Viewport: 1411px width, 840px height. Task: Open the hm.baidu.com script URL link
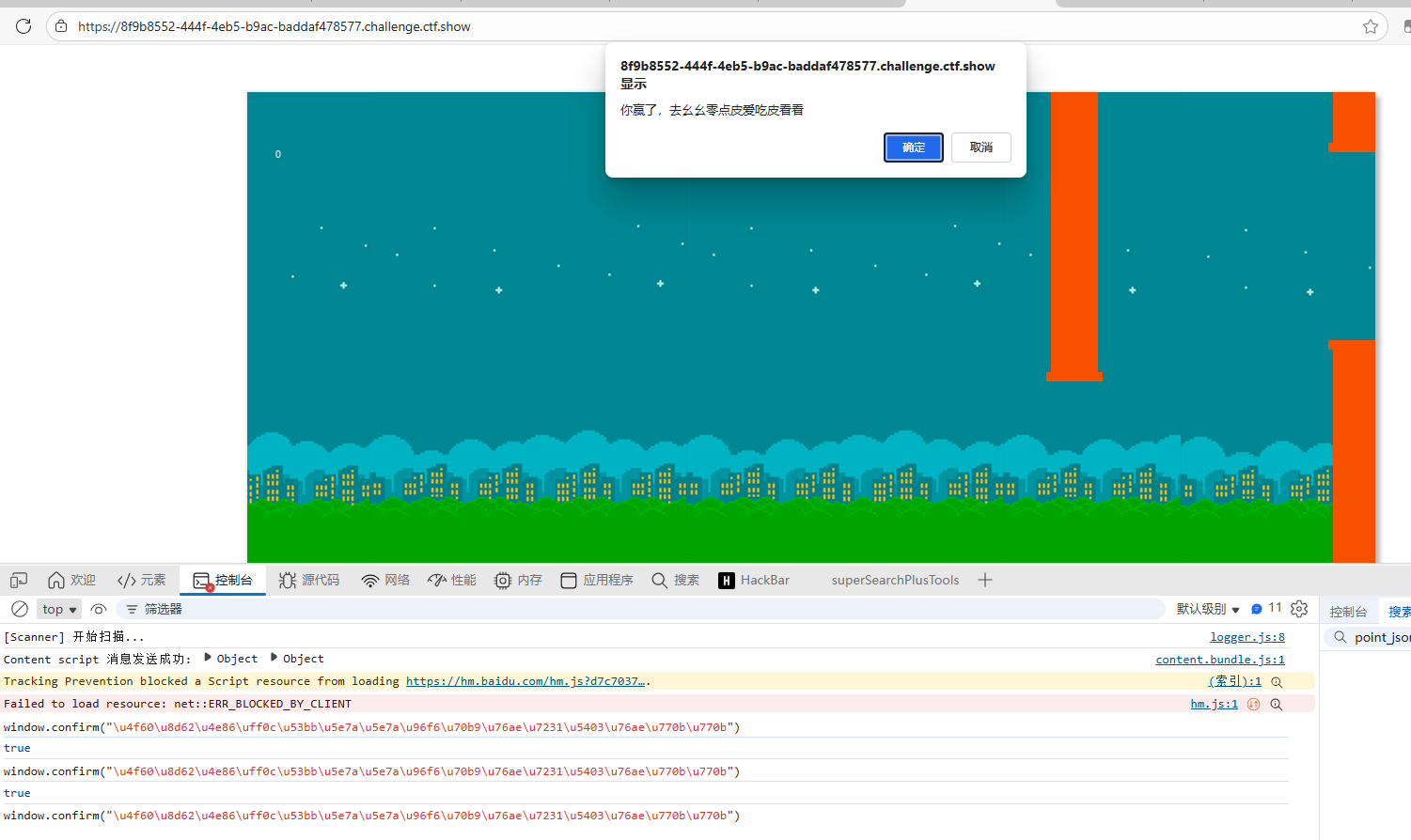(x=525, y=681)
